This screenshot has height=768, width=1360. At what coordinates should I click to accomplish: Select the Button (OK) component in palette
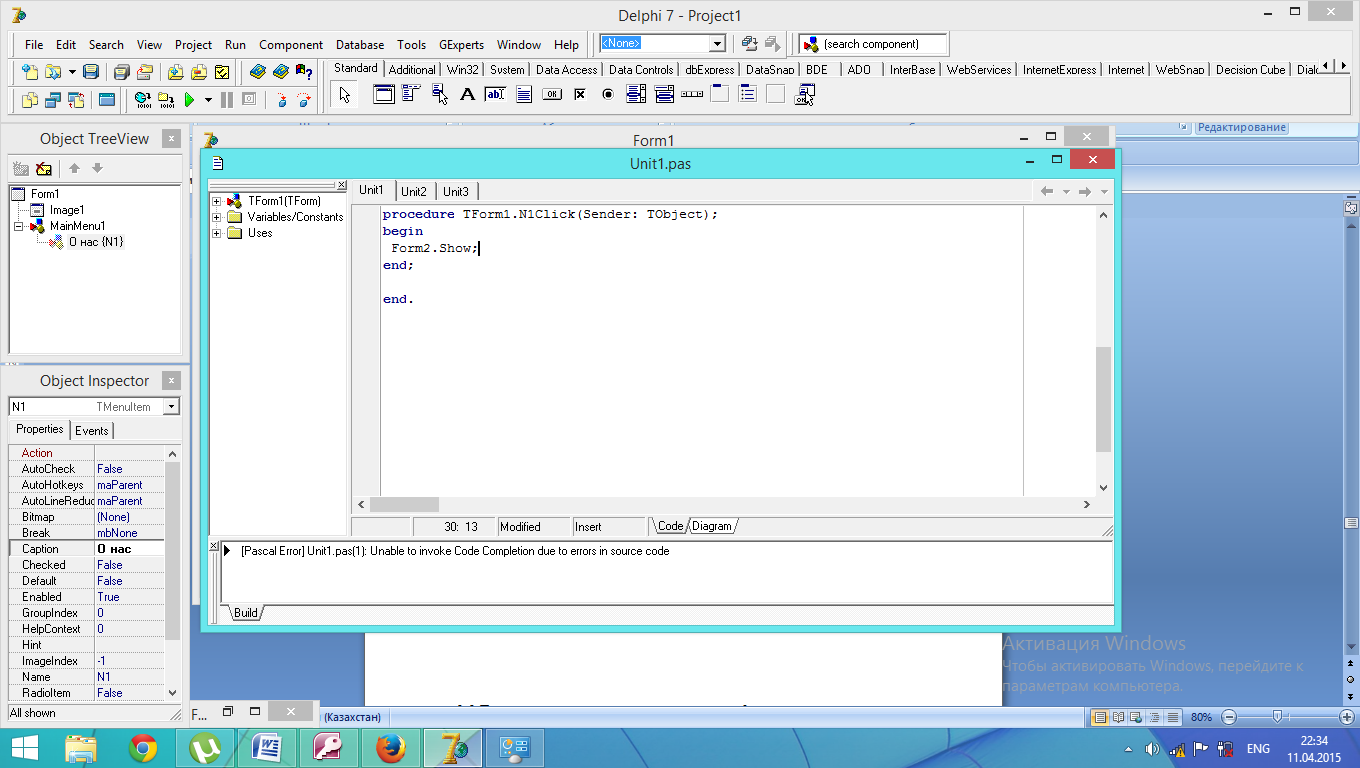click(551, 95)
